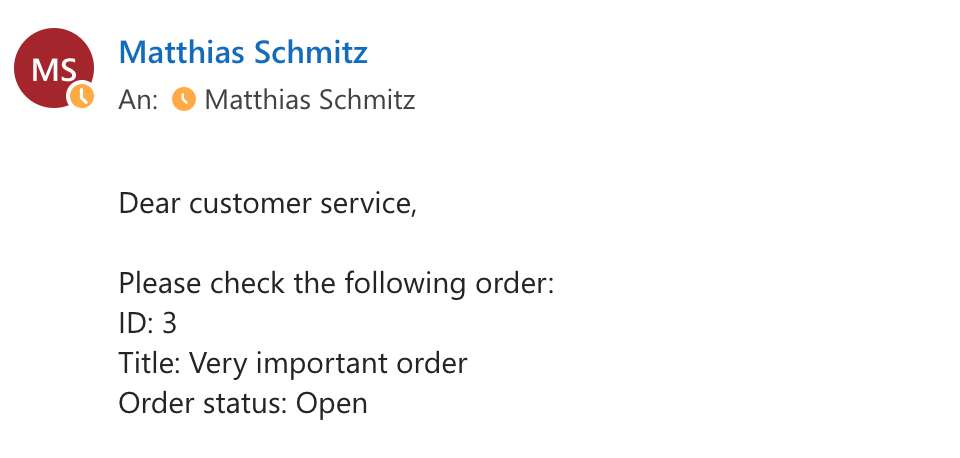Click the 'Title: Very important order' line
The width and height of the screenshot is (960, 458).
[293, 364]
